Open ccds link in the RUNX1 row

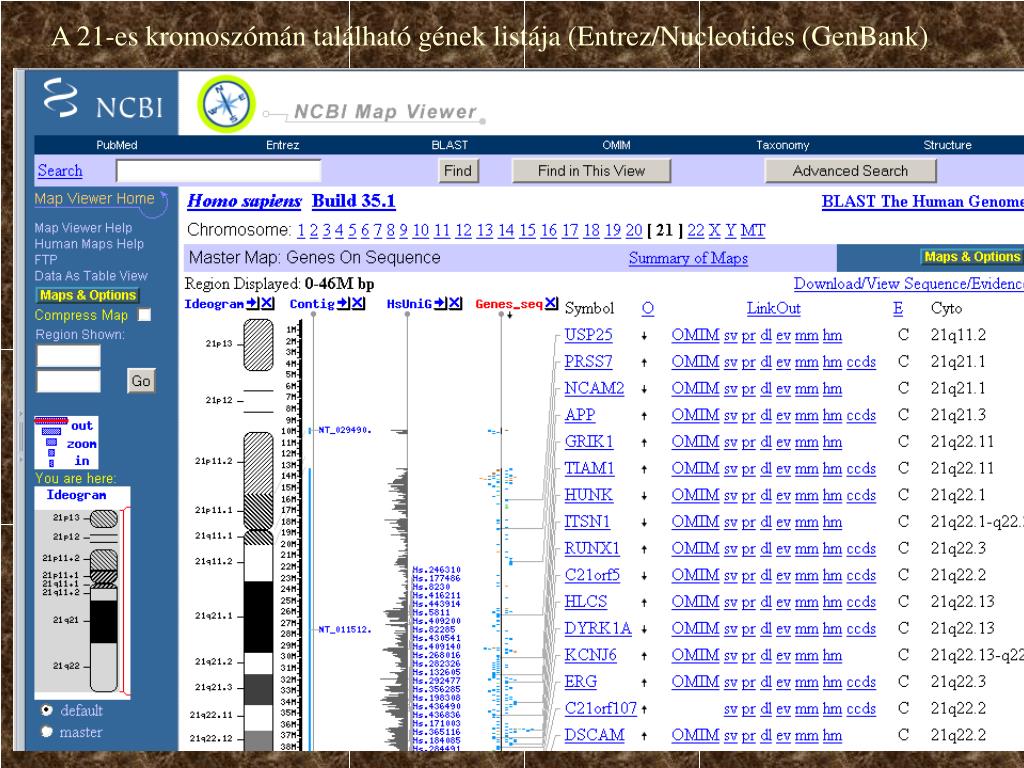pyautogui.click(x=861, y=549)
